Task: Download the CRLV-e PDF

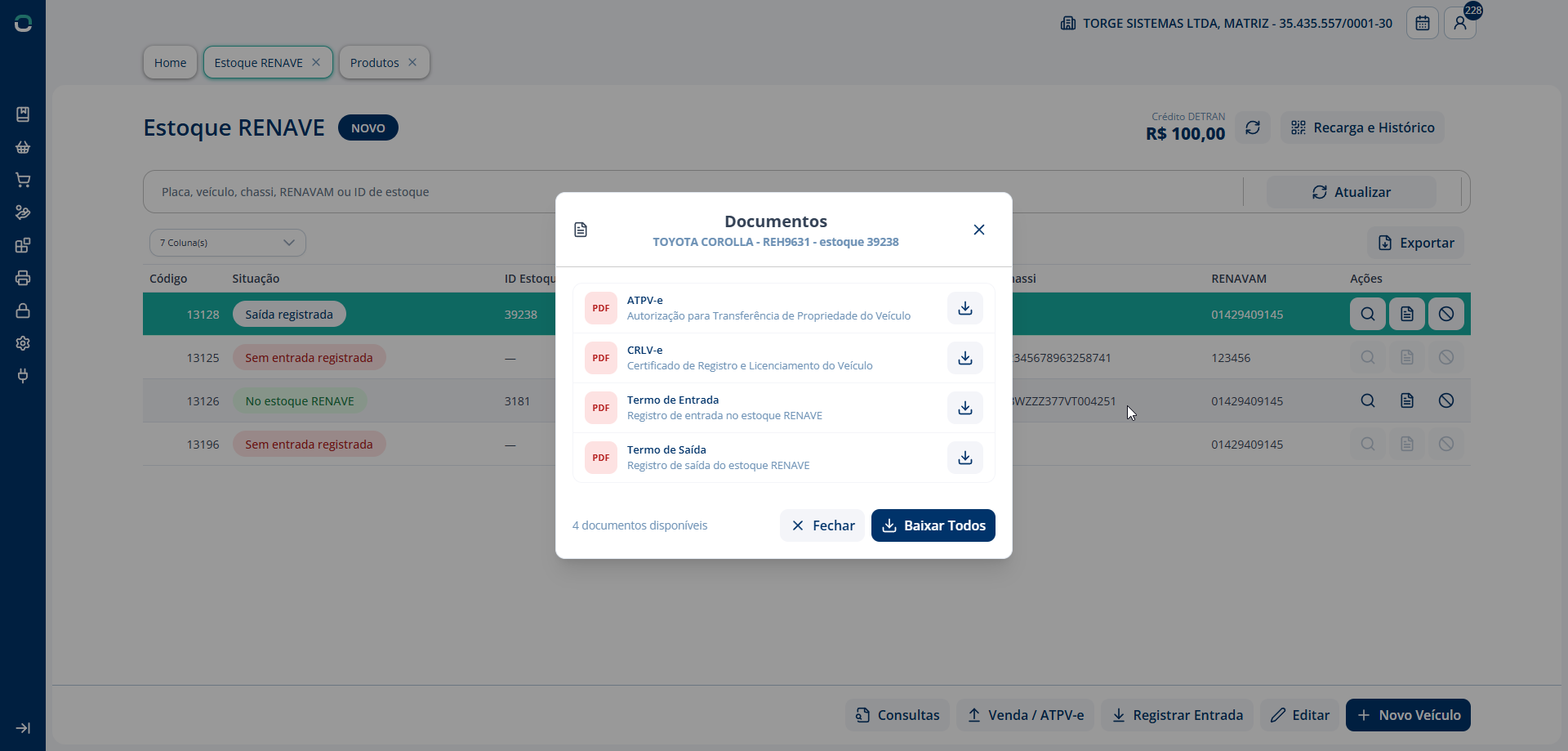Action: tap(965, 358)
